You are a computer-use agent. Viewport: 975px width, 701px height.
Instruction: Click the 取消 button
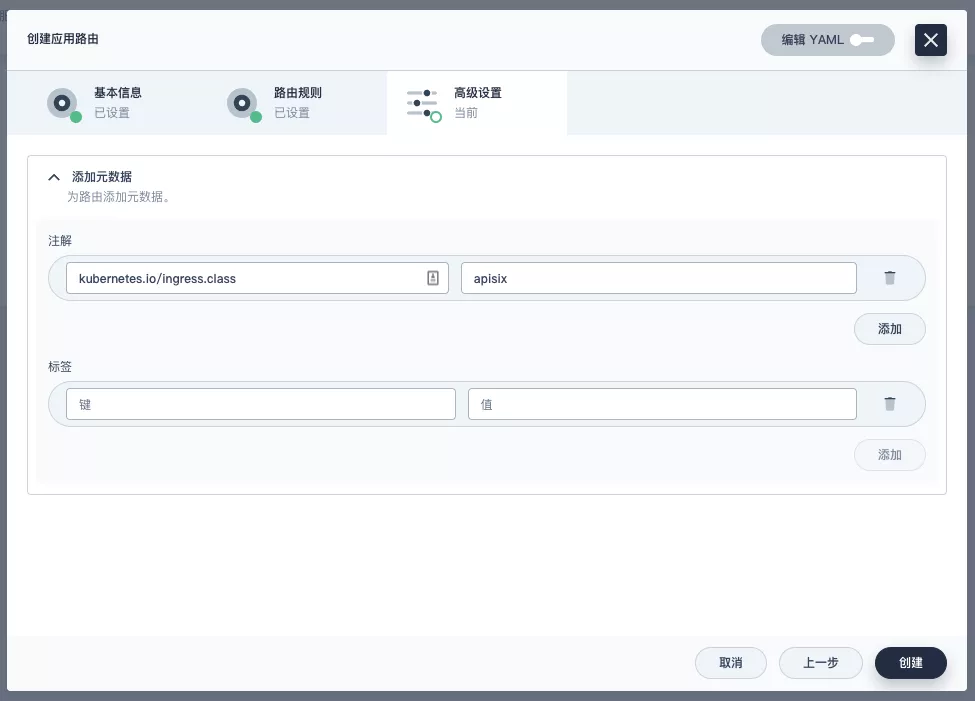pyautogui.click(x=731, y=662)
